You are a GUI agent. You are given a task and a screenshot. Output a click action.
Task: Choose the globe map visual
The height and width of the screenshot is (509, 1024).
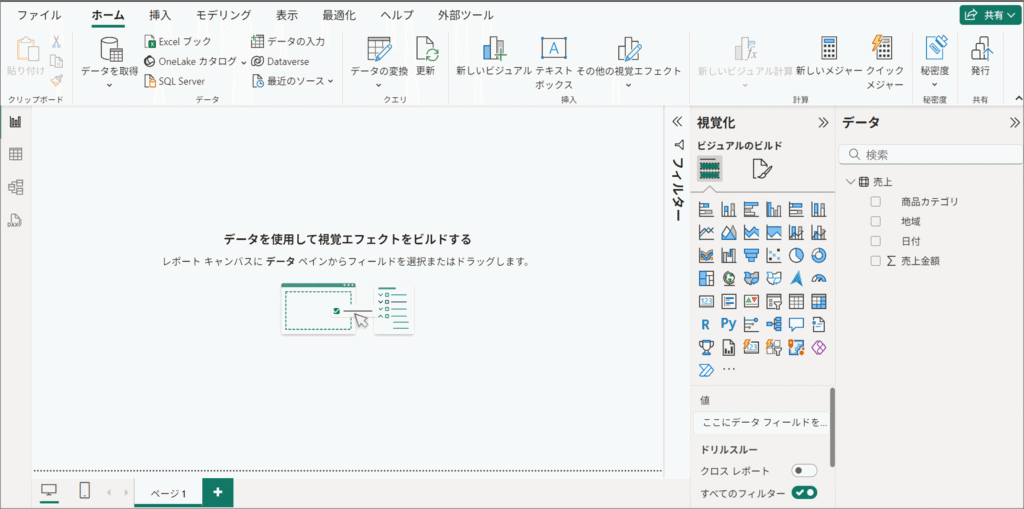click(728, 278)
